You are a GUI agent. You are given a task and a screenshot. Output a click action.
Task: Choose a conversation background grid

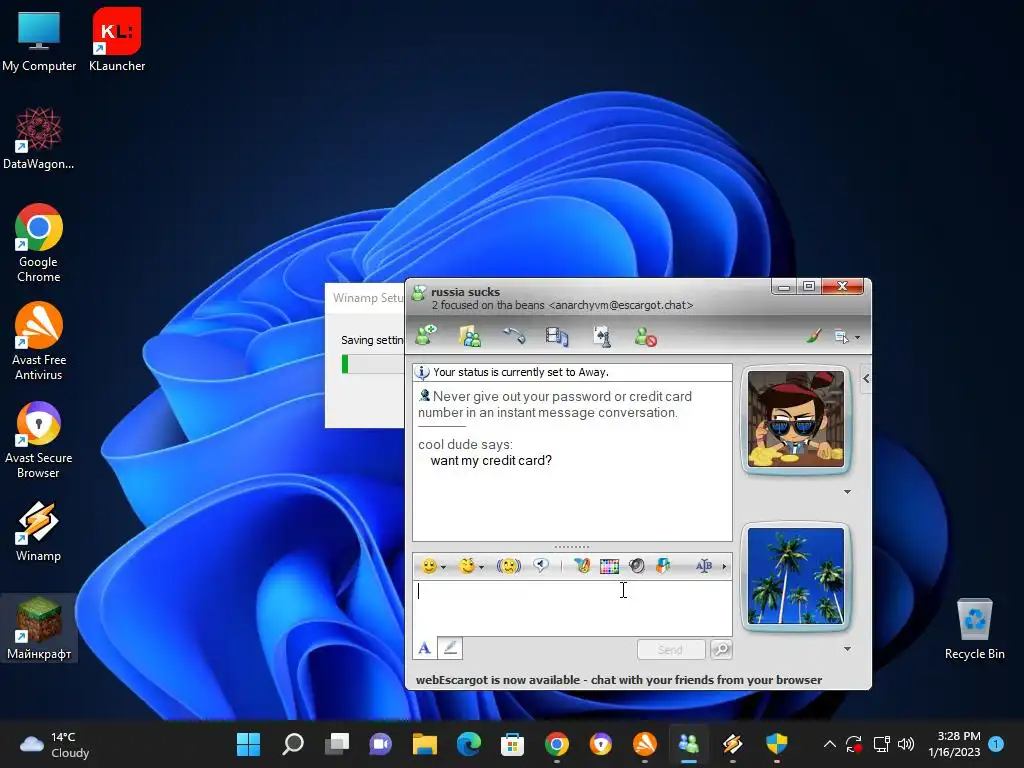tap(609, 566)
